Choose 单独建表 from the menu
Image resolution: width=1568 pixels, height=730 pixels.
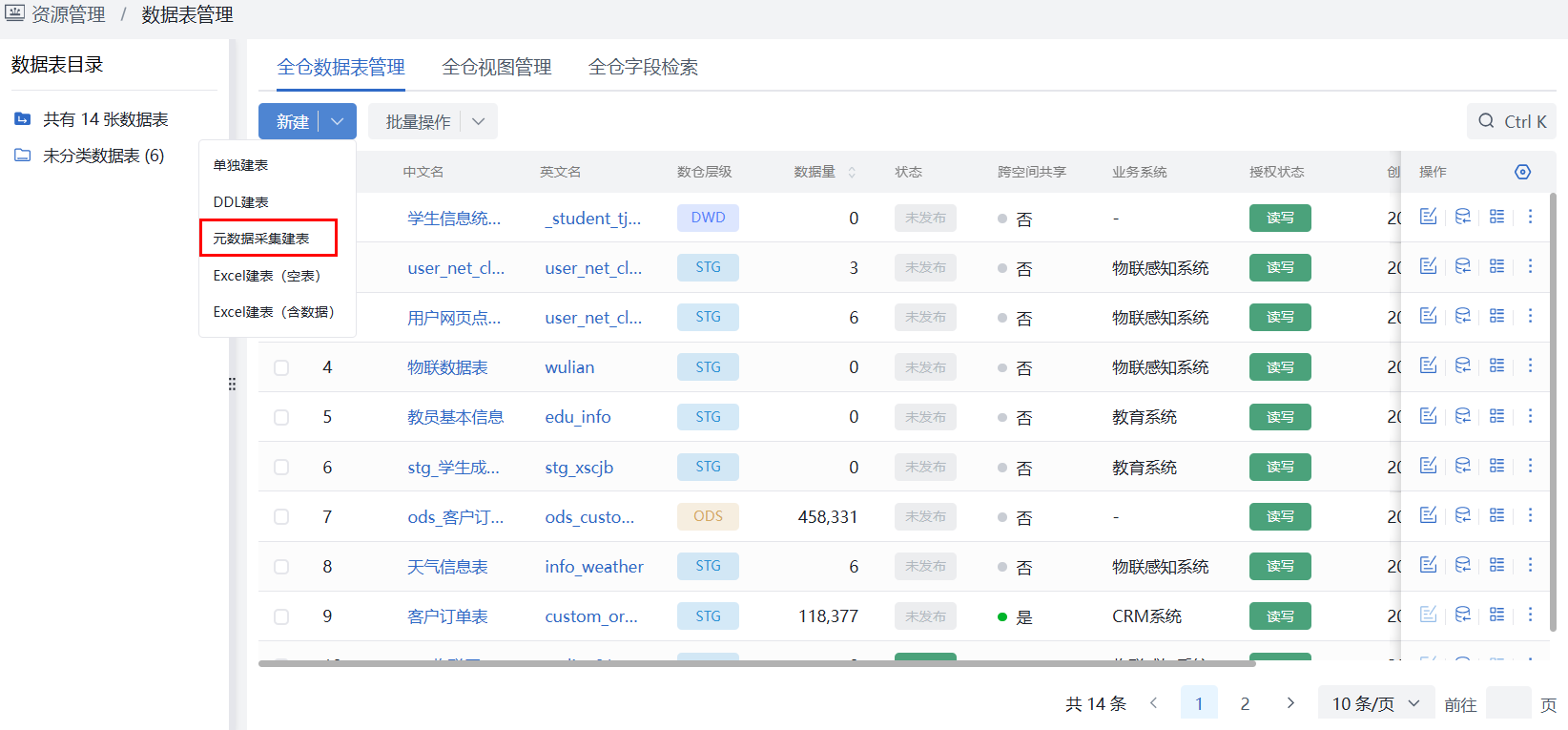pos(278,165)
